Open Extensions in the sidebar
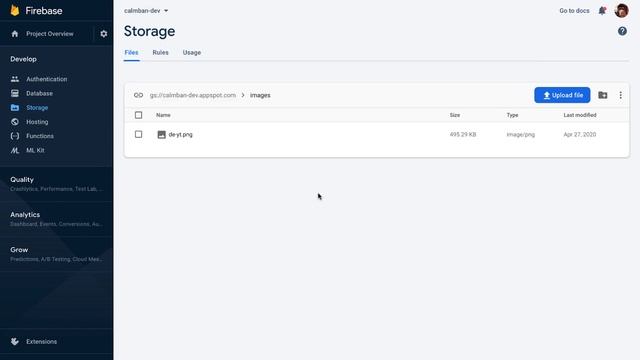The height and width of the screenshot is (360, 640). pyautogui.click(x=42, y=342)
